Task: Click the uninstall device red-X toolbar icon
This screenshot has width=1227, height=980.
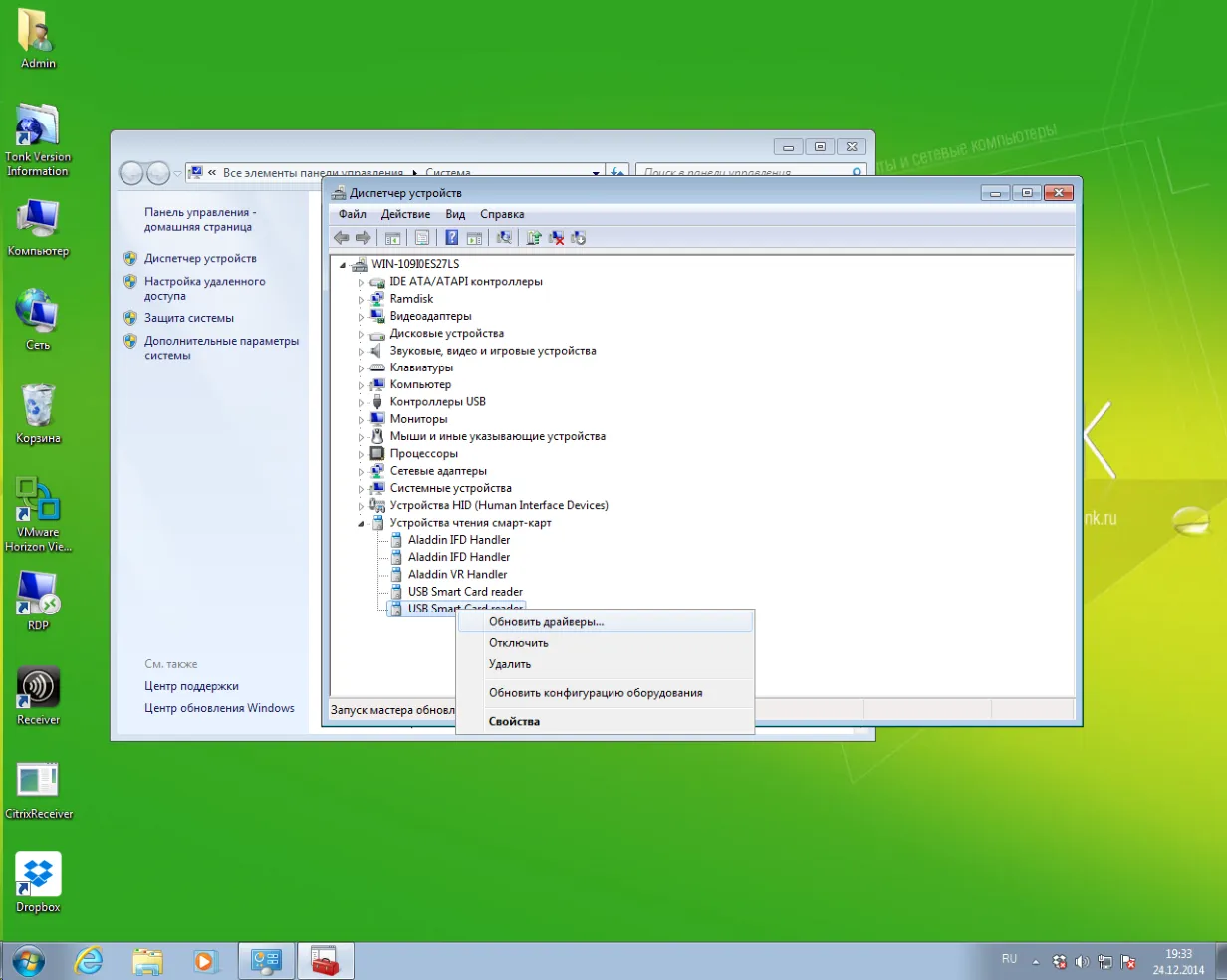Action: [557, 238]
